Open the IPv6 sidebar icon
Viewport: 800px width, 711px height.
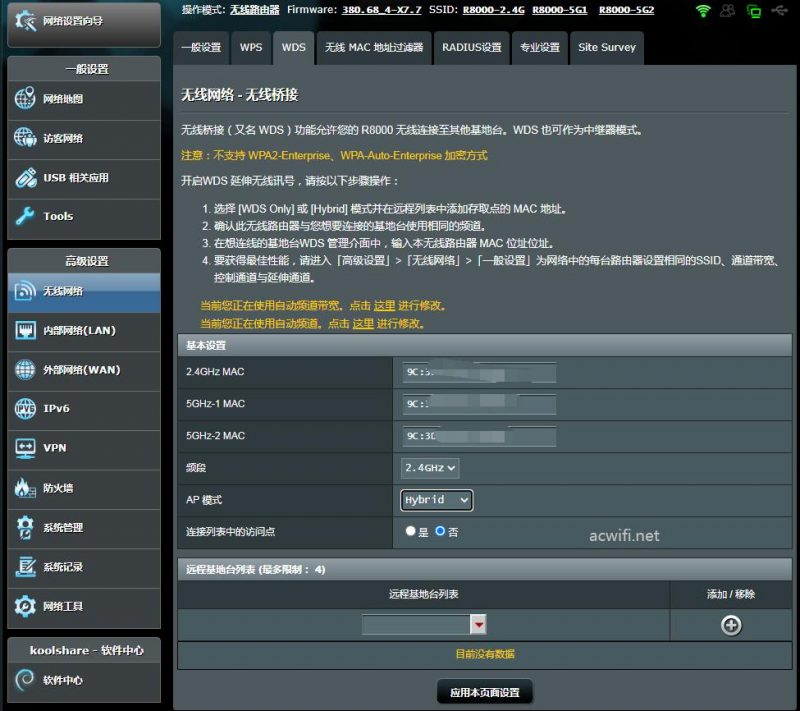click(x=25, y=408)
